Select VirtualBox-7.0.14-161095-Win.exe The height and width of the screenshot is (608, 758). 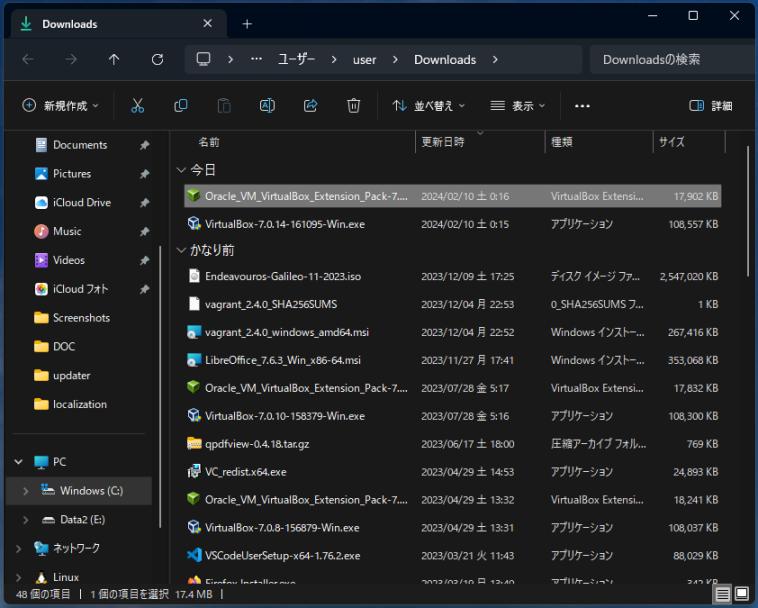point(452,224)
